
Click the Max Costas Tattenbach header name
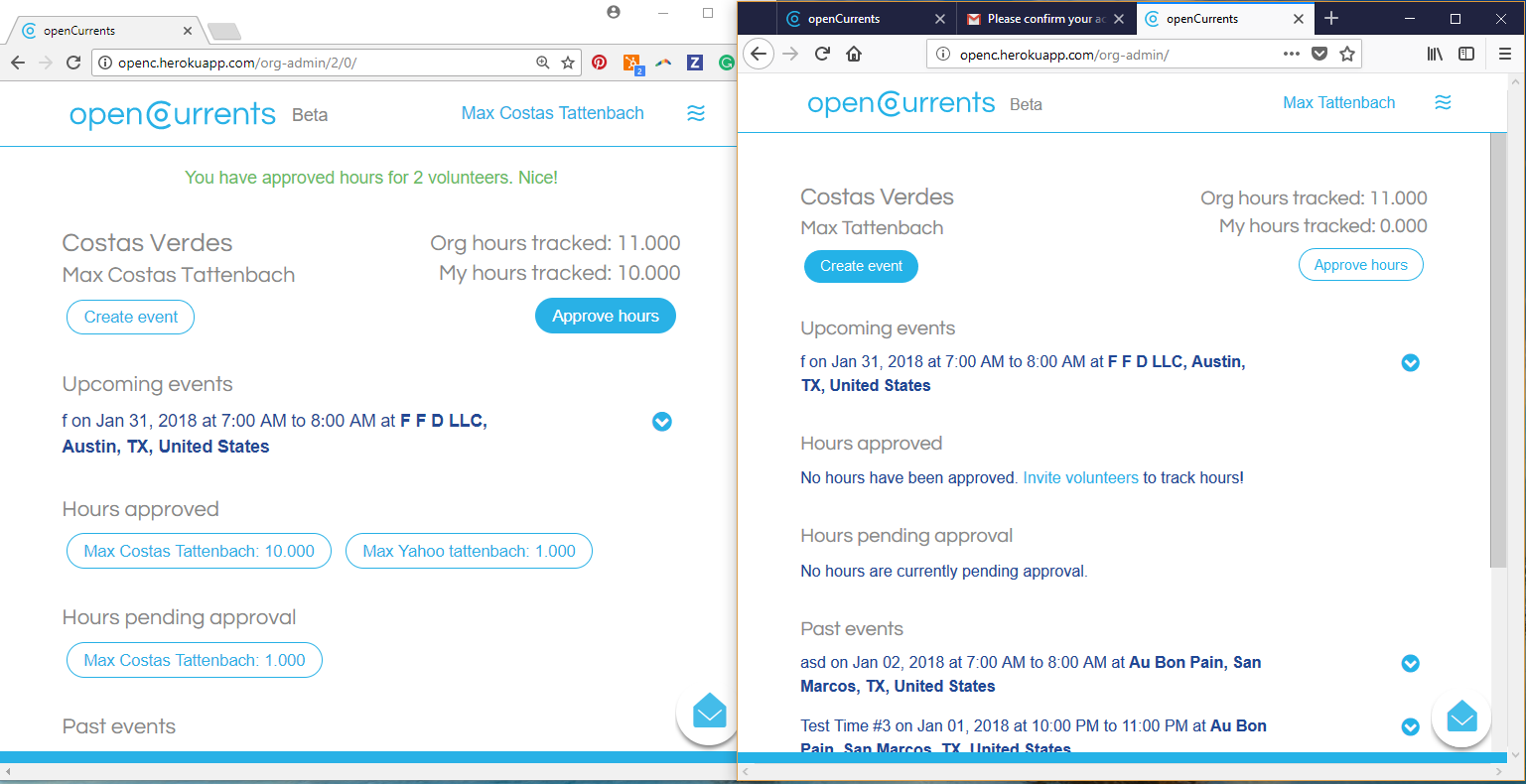[552, 113]
